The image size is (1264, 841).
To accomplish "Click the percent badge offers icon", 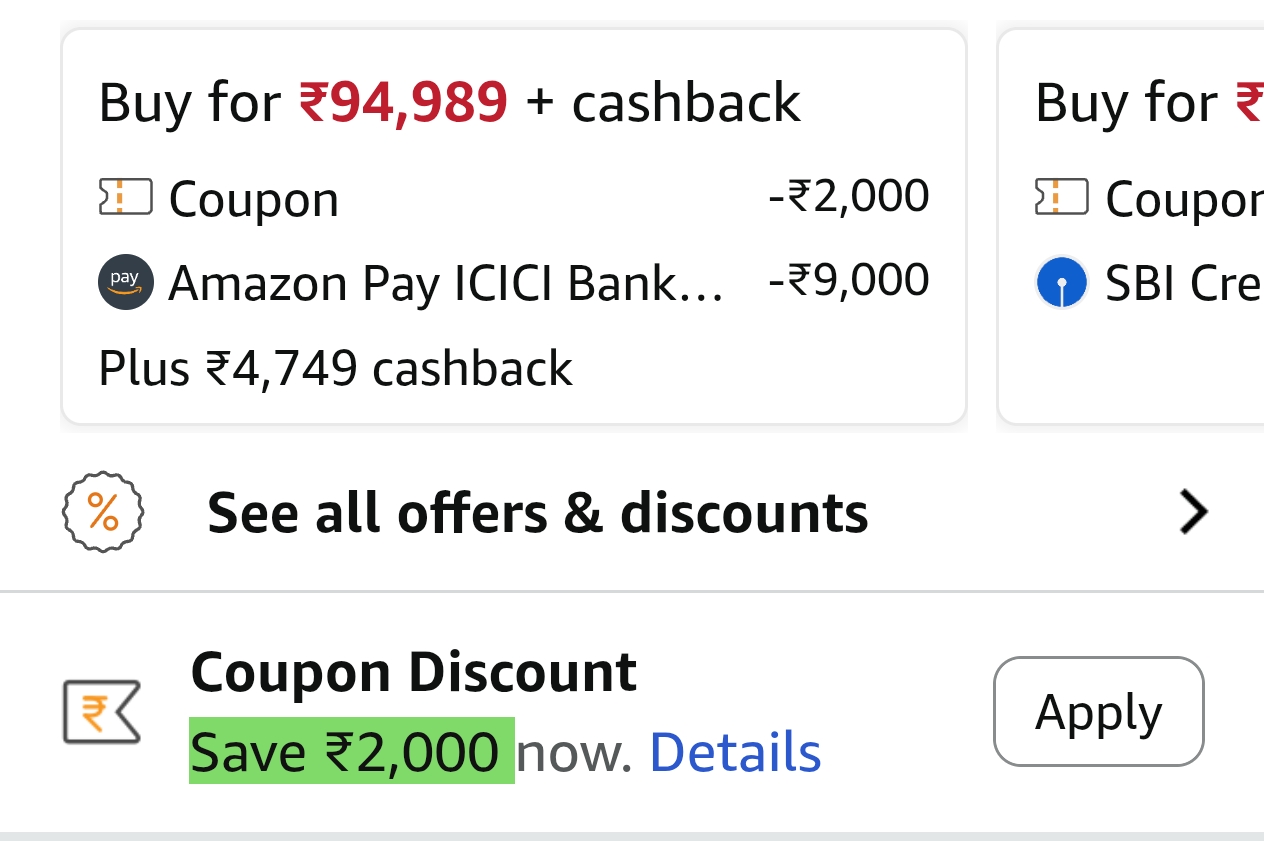I will point(103,513).
